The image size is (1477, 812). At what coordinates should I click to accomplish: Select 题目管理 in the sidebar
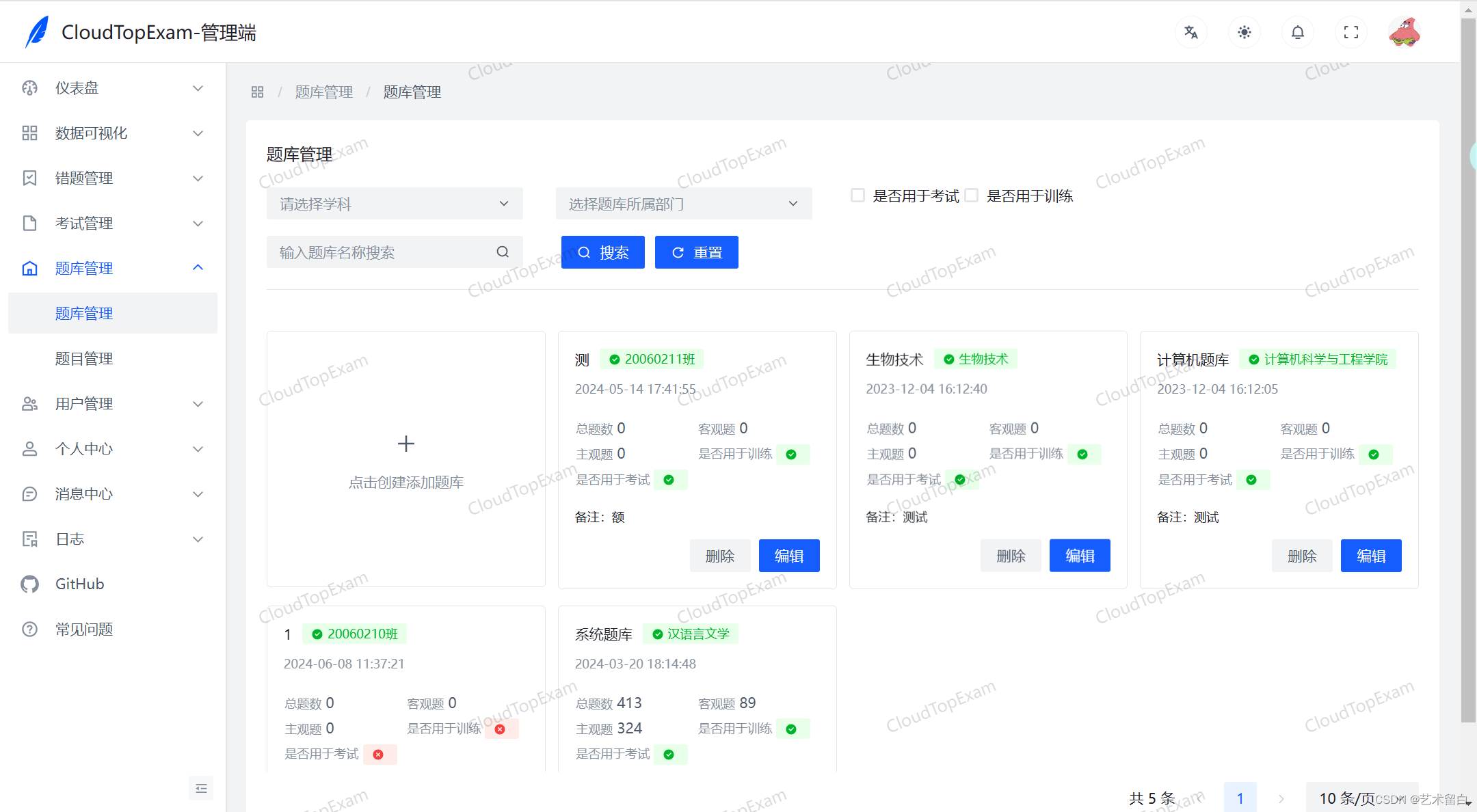tap(84, 358)
